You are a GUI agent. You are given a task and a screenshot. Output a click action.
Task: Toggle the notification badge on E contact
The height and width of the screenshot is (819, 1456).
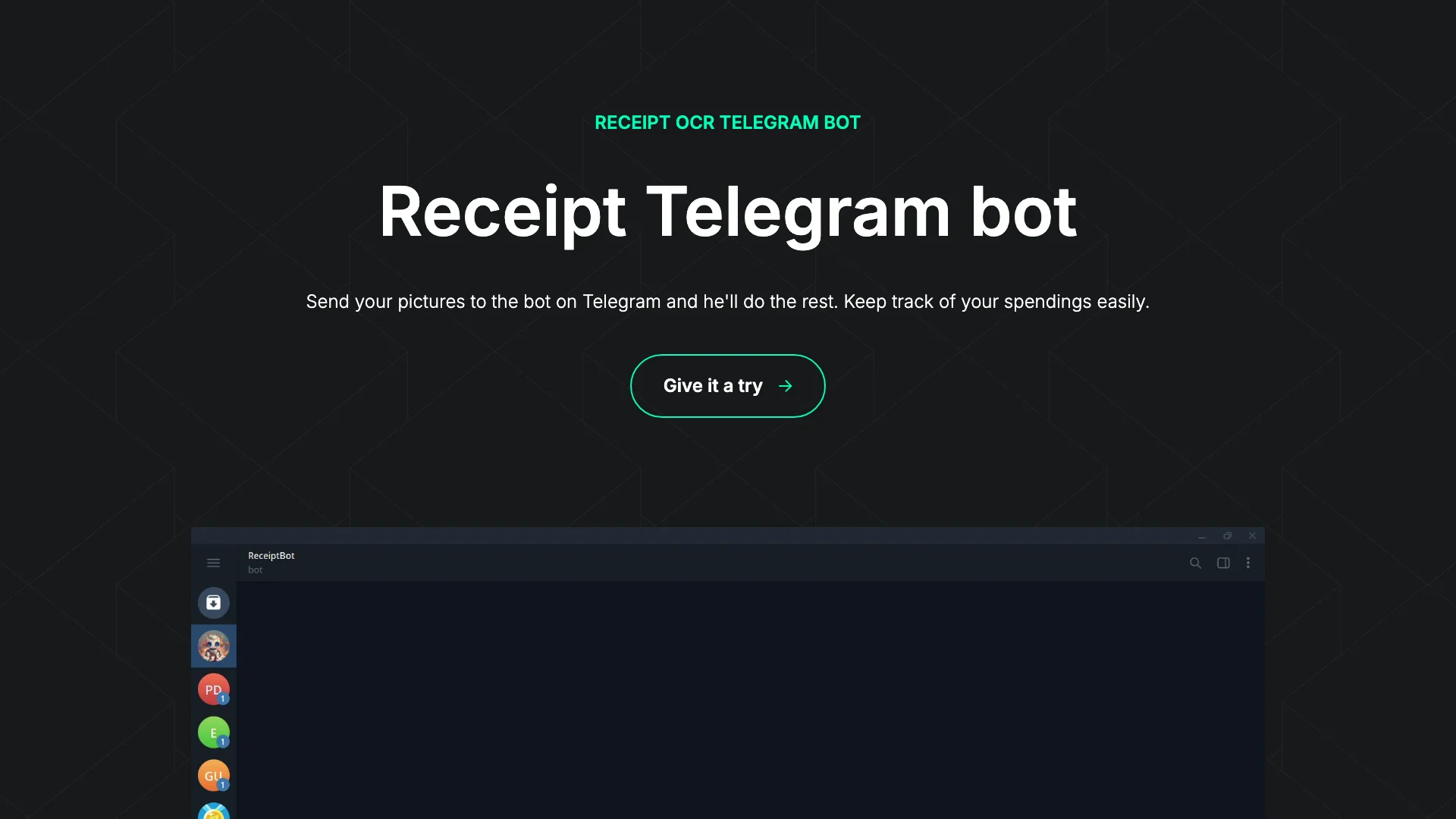[224, 742]
